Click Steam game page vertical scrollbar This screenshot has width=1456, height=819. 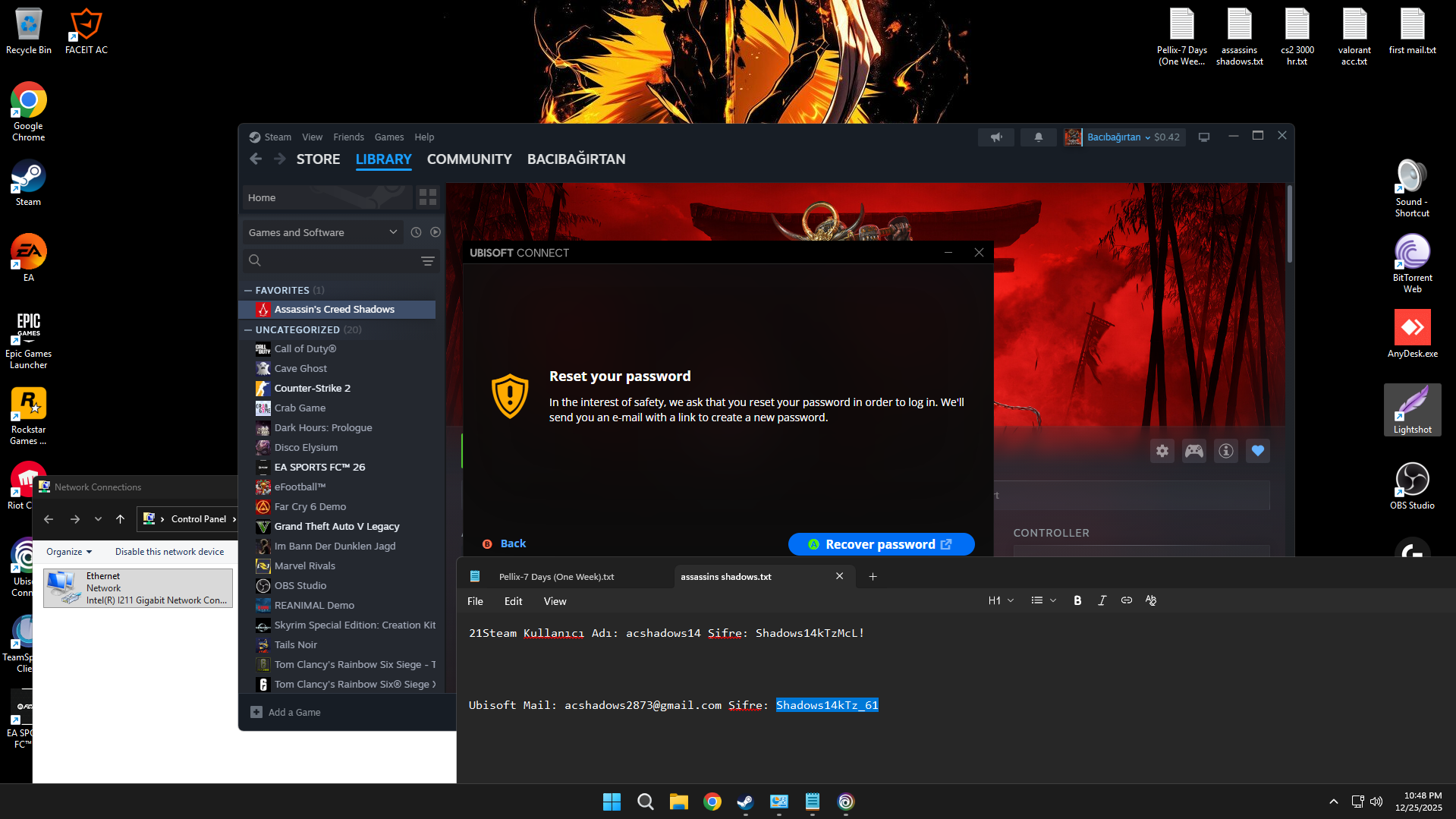coord(1289,224)
